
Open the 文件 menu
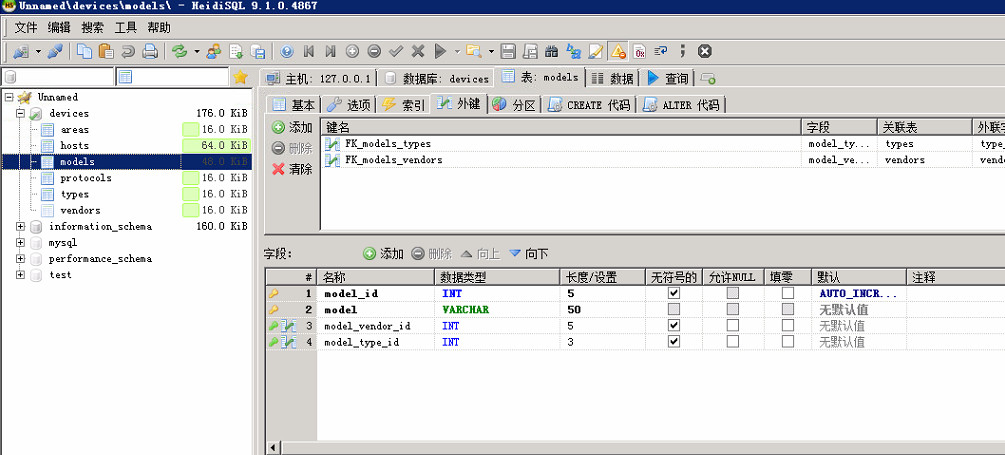click(26, 28)
